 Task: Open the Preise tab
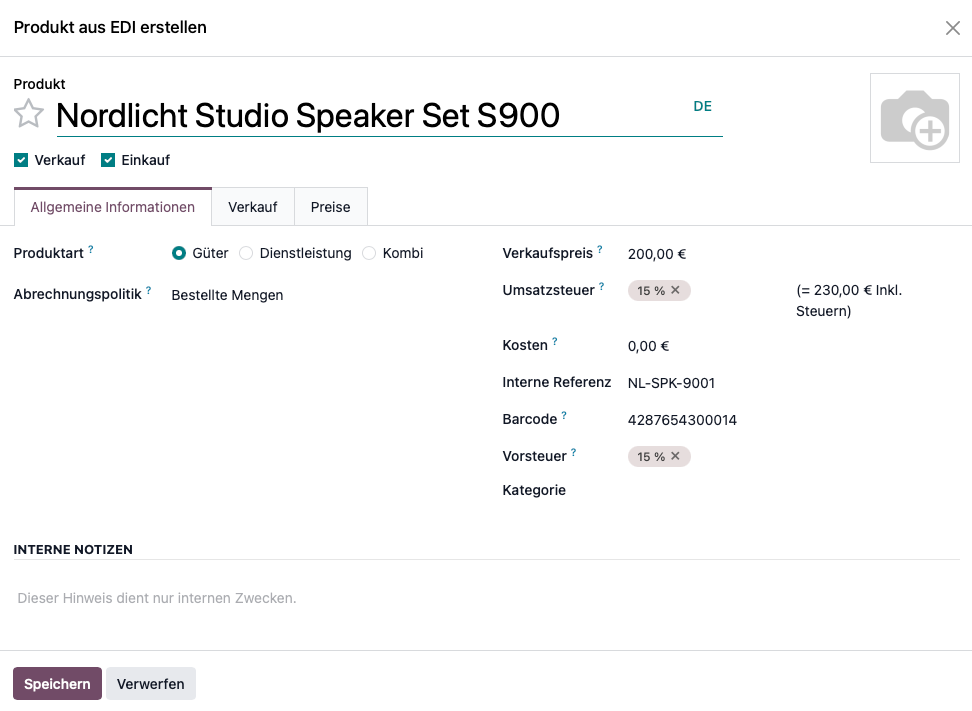(330, 206)
